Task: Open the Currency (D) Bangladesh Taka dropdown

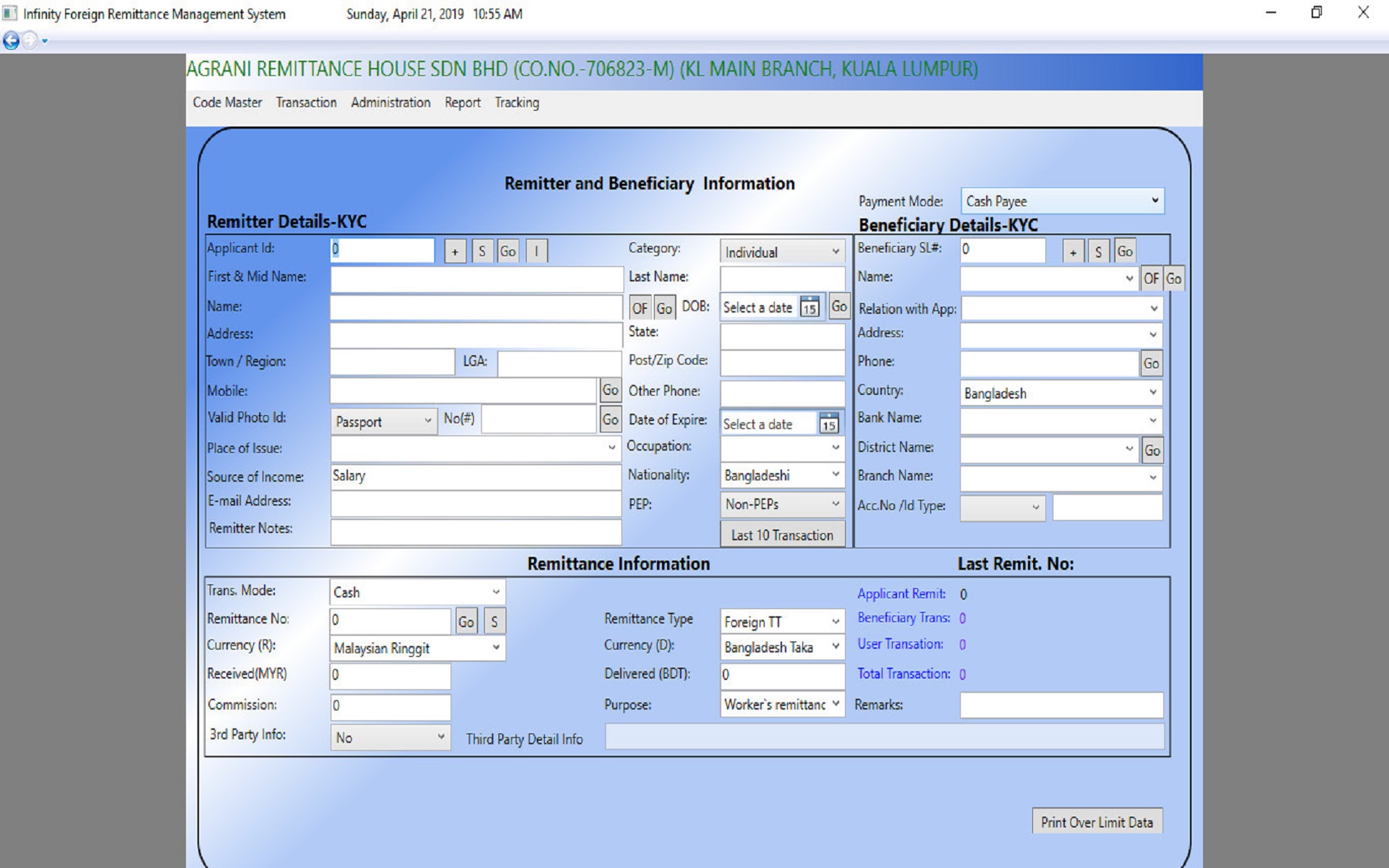Action: (x=782, y=647)
